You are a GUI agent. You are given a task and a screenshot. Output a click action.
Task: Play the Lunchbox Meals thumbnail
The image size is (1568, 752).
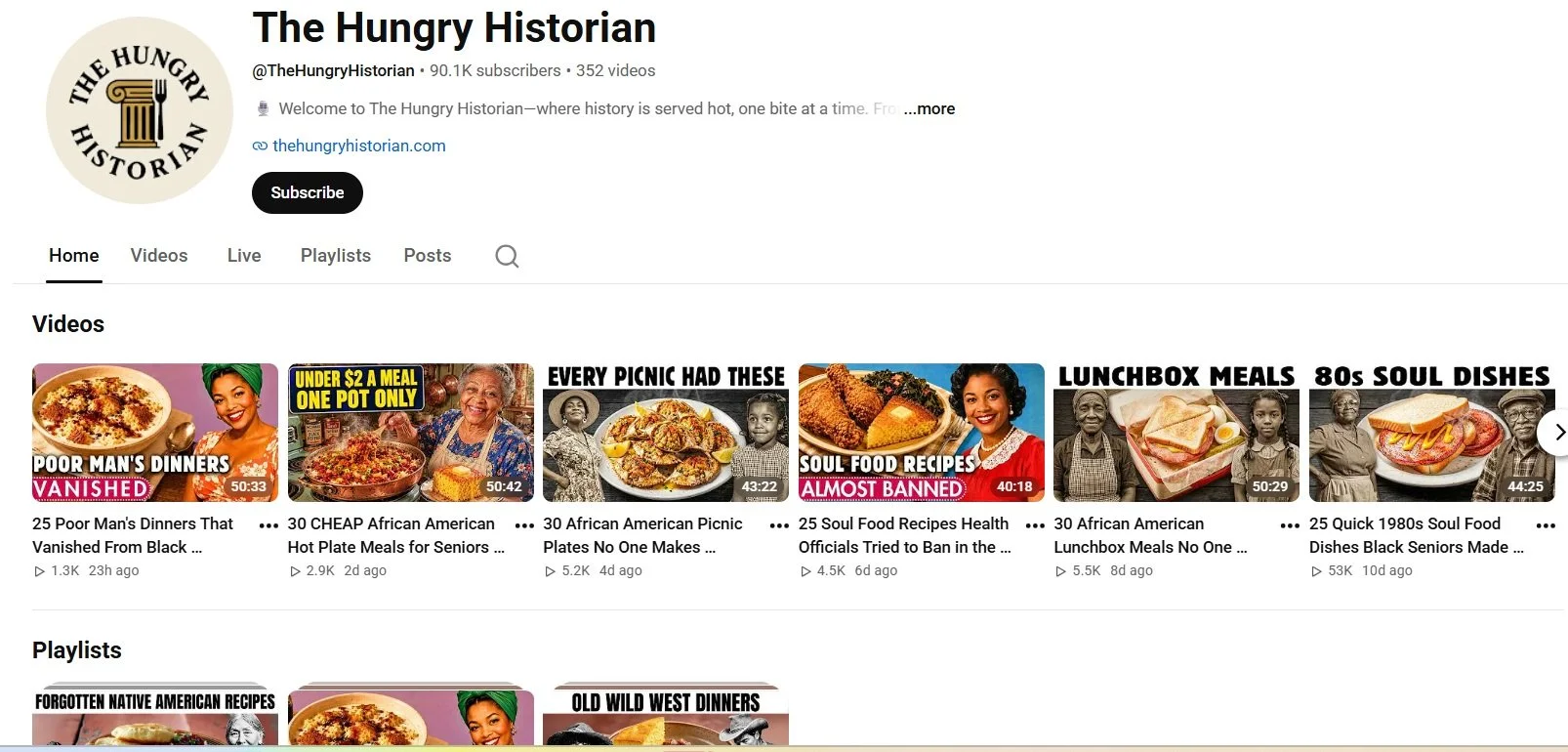[1176, 433]
